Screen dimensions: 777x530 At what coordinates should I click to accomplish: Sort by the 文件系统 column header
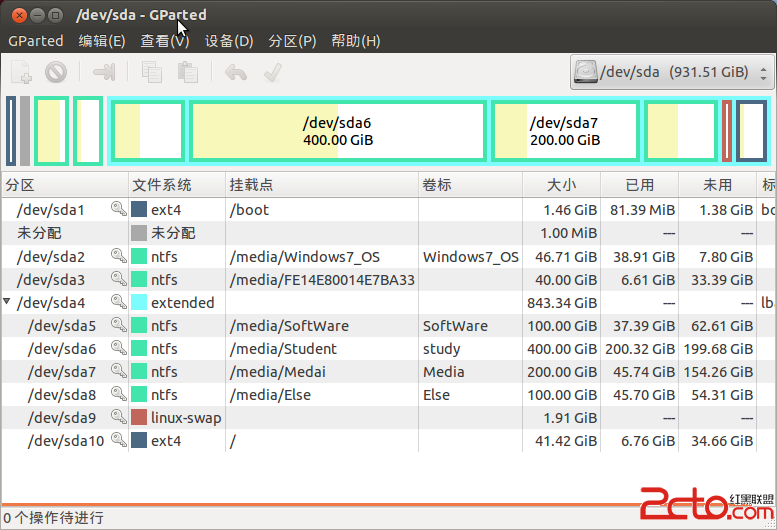point(177,185)
